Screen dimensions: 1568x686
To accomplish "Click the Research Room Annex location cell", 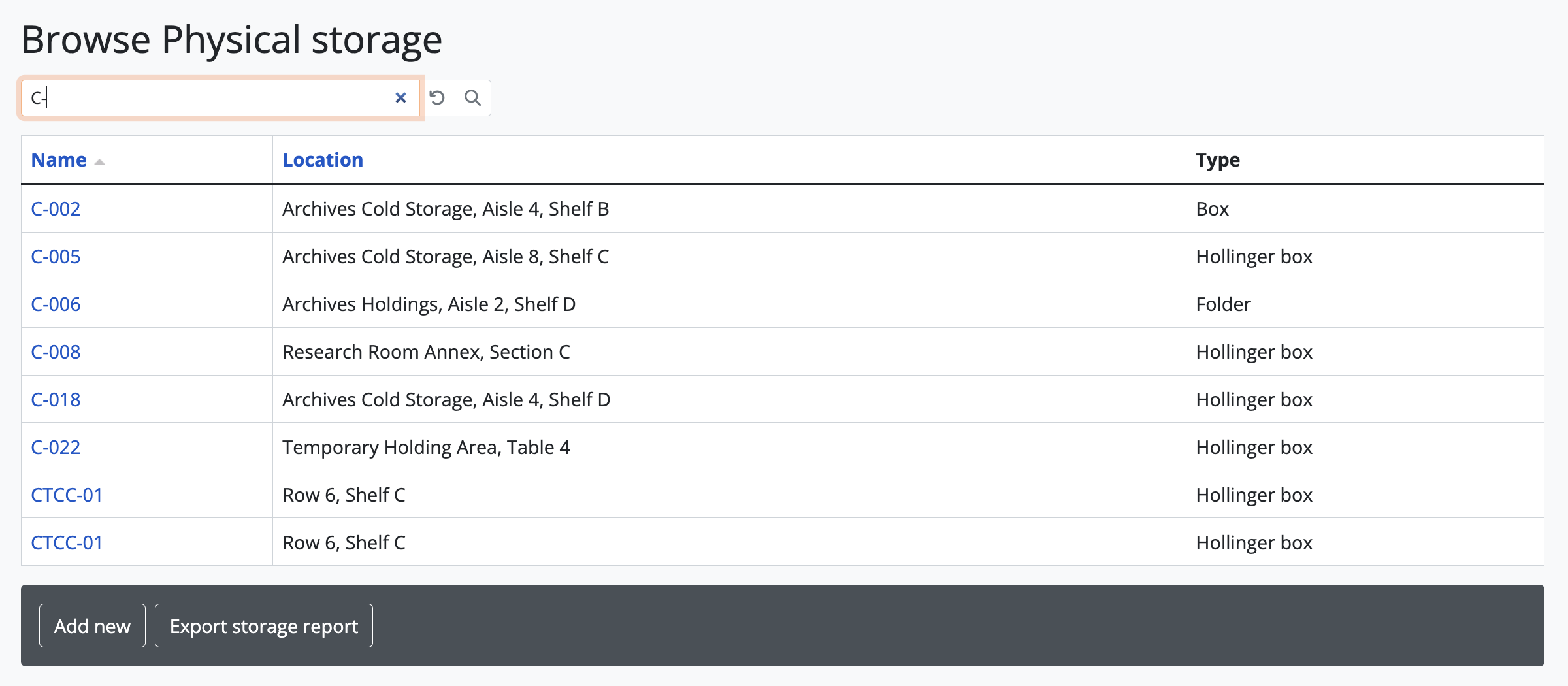I will (426, 352).
